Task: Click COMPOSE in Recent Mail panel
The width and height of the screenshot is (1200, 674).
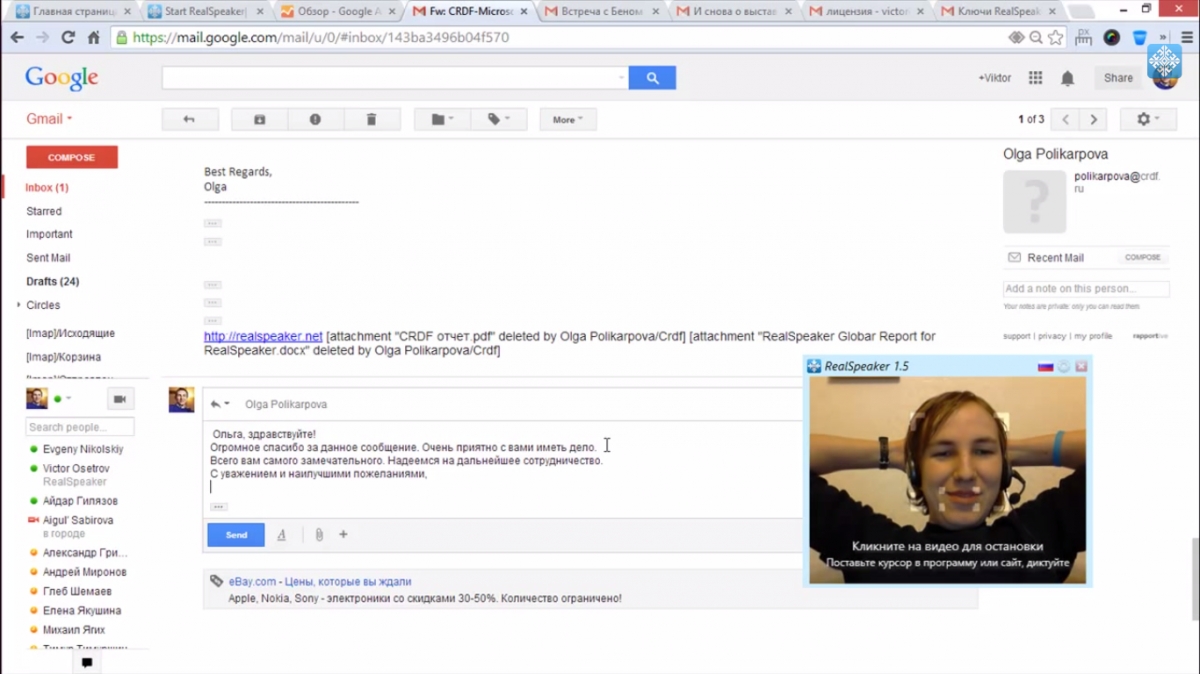Action: click(x=1142, y=257)
